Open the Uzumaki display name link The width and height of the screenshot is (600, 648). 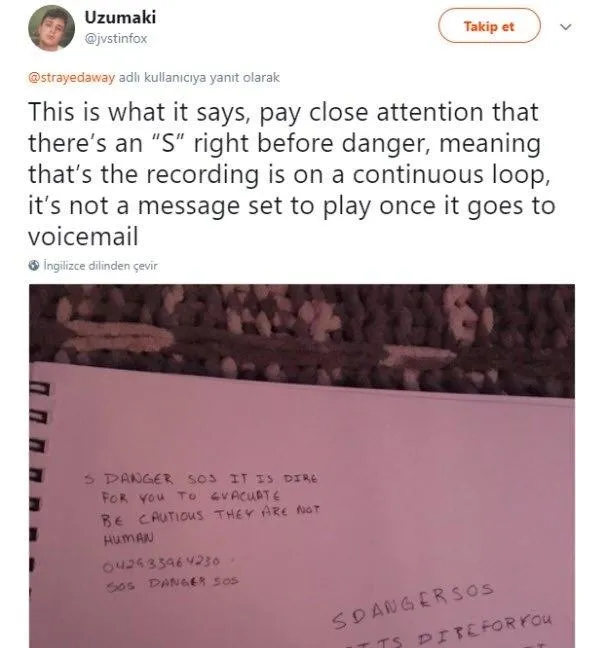[x=120, y=17]
